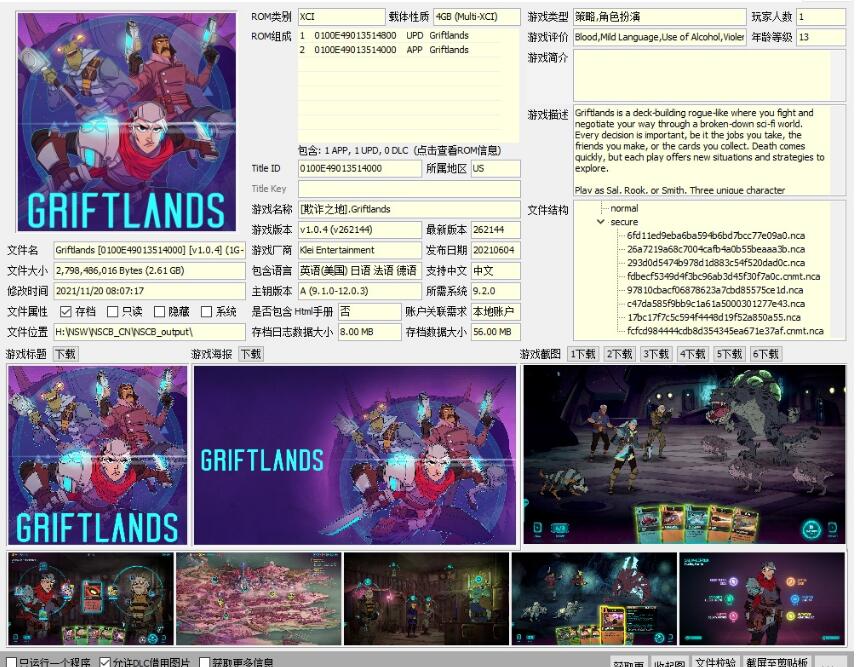
Task: Check the 系统 attribute checkbox
Action: pyautogui.click(x=206, y=311)
